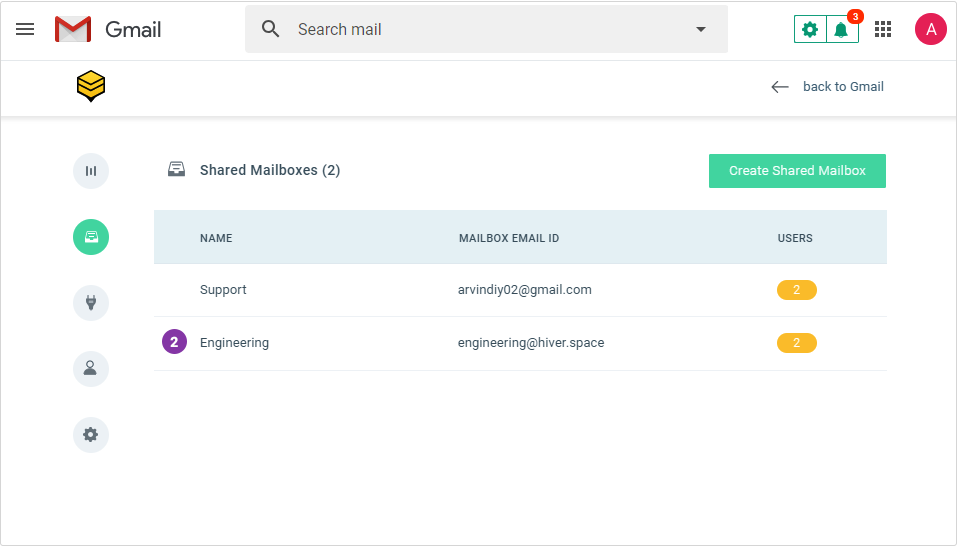Open the users person sidebar icon
957x546 pixels.
[x=91, y=368]
